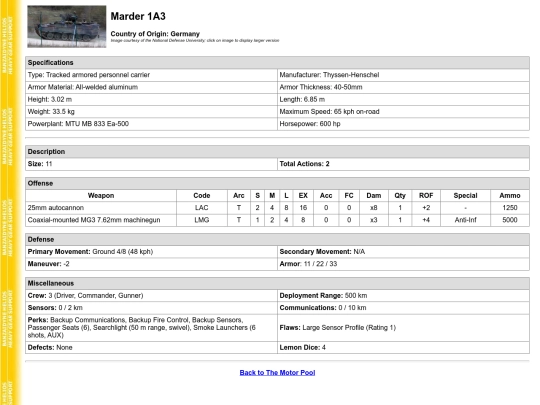Click Communications: 0 / 10 km cell
This screenshot has height=405, width=540.
point(403,308)
